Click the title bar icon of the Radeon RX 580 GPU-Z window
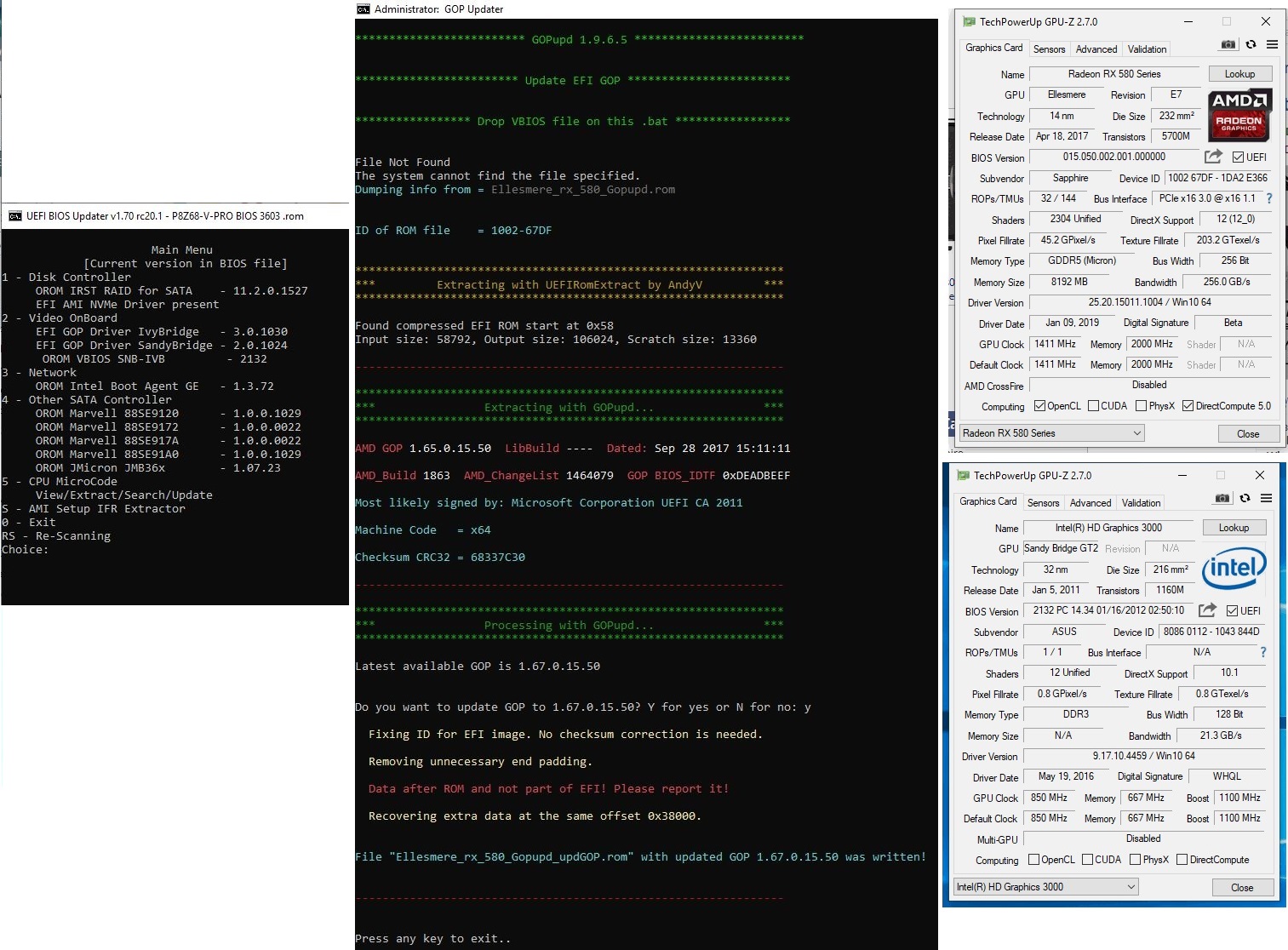1288x950 pixels. 969,21
